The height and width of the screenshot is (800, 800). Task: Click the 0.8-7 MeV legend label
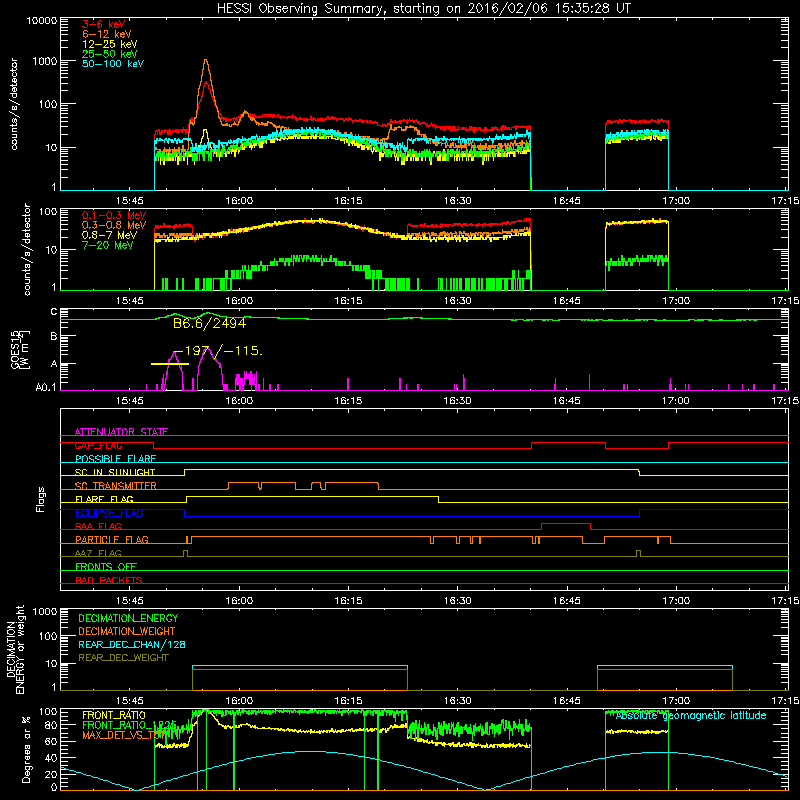tap(109, 235)
